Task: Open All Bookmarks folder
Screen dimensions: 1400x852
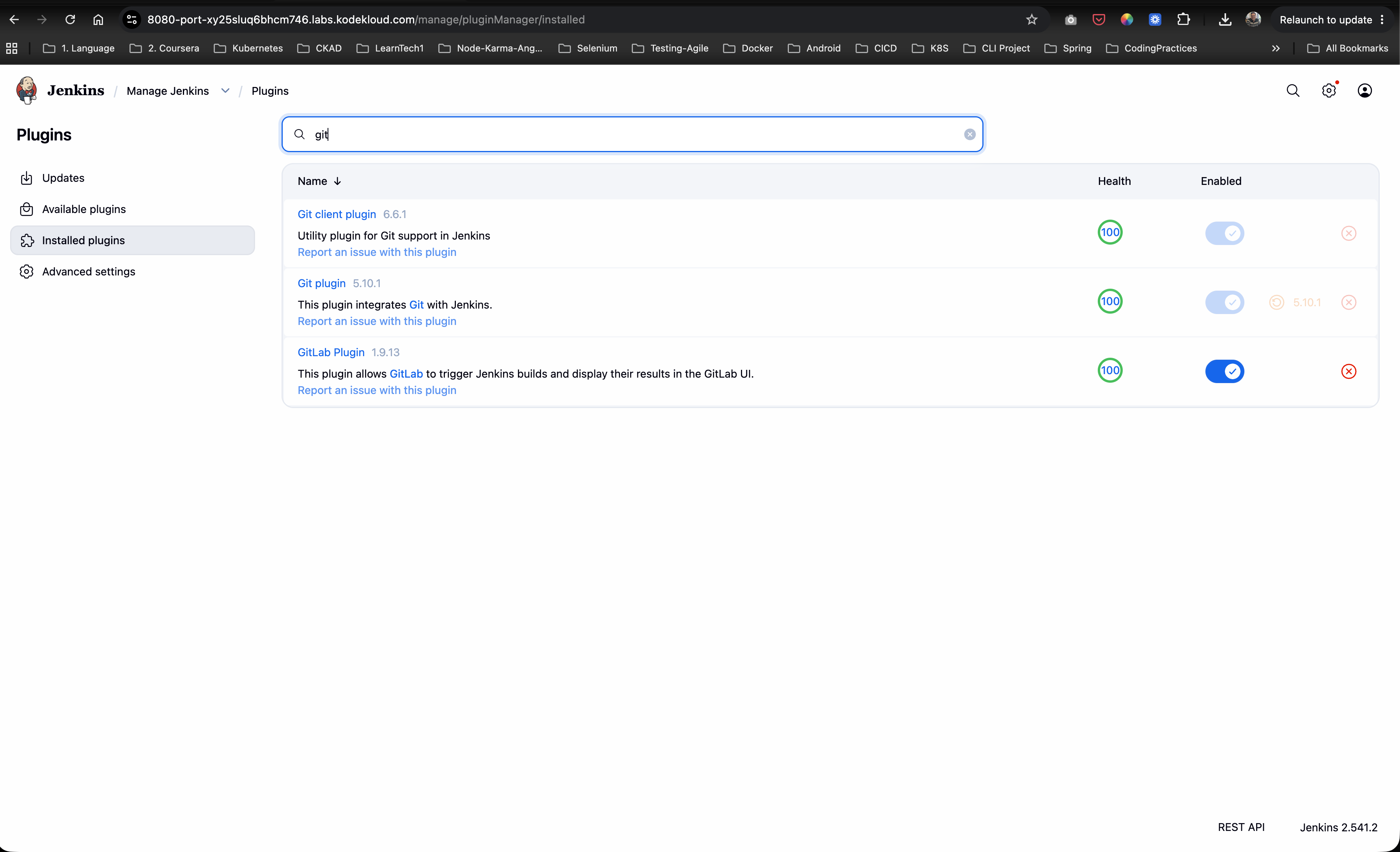Action: coord(1348,48)
